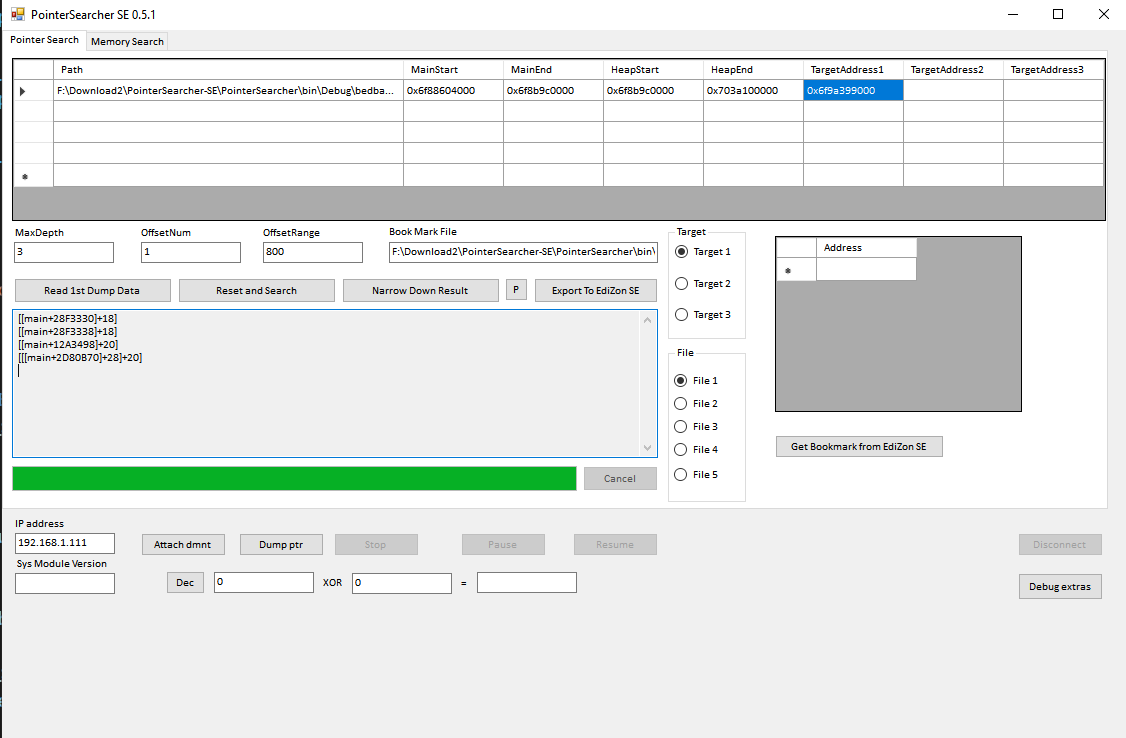1126x738 pixels.
Task: Edit the OffsetRange field
Action: coord(312,252)
